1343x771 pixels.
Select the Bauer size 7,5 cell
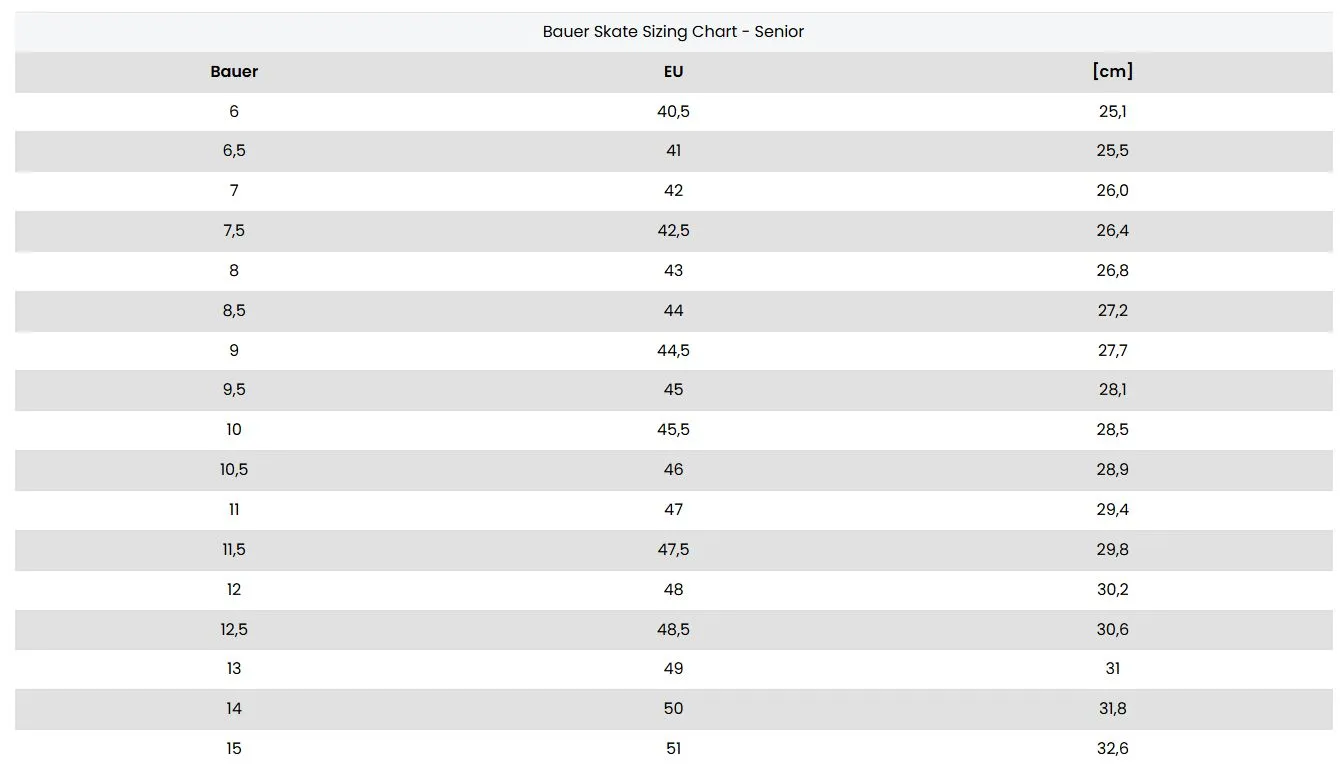point(234,231)
